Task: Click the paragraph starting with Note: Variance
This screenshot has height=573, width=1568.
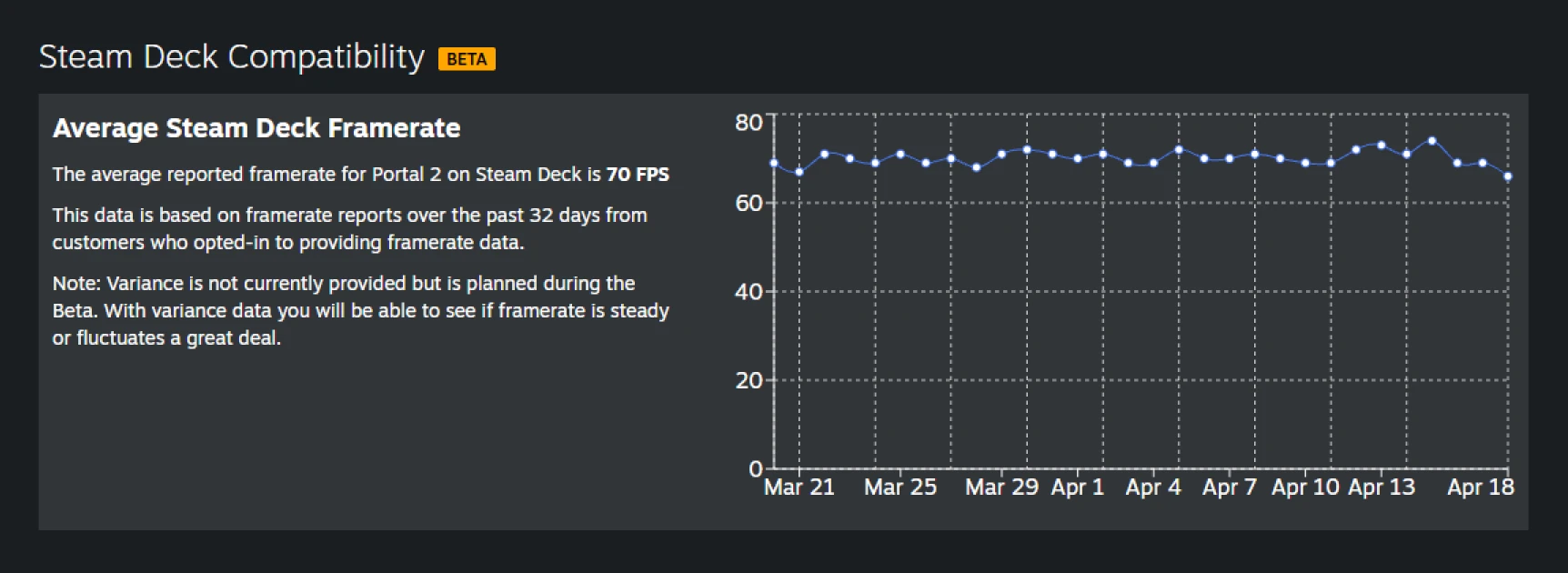Action: point(360,310)
